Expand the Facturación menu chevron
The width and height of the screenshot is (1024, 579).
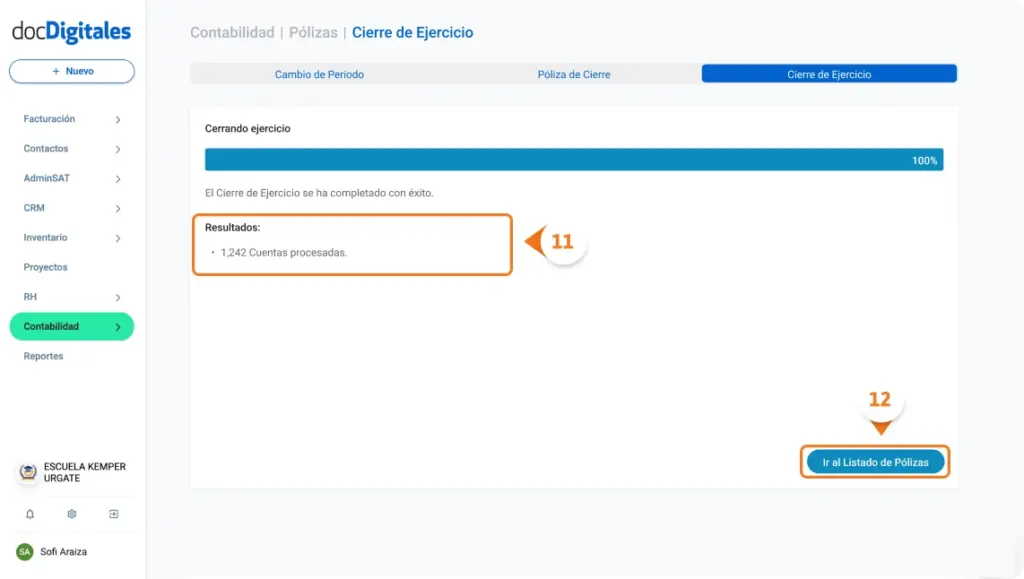pyautogui.click(x=118, y=120)
